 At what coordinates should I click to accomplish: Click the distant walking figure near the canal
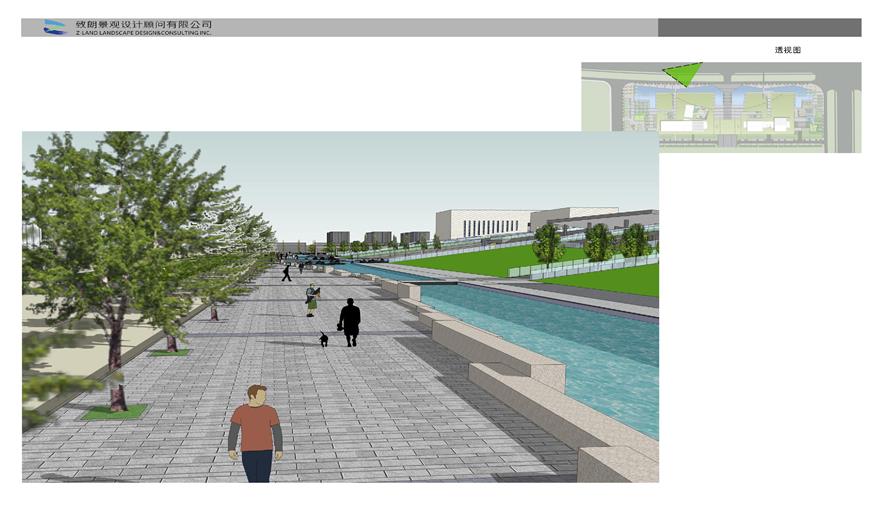coord(286,271)
